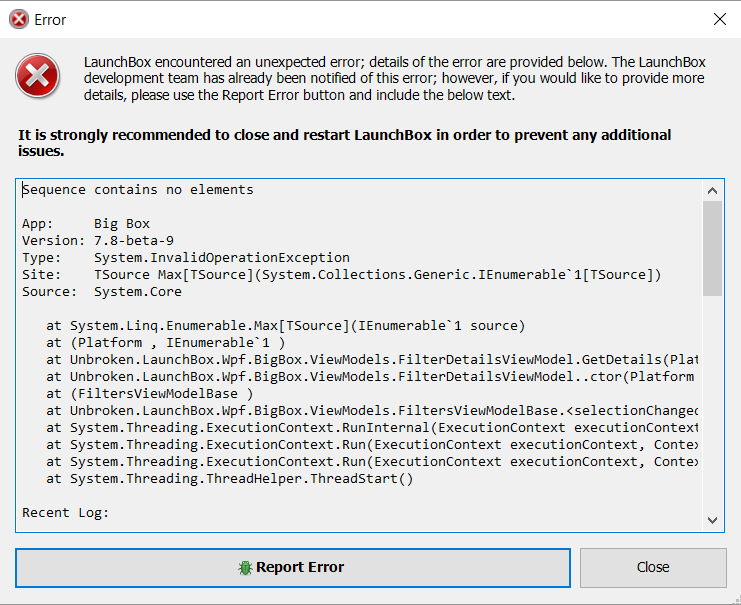Close the Error dialog with X
Viewport: 741px width, 605px height.
point(720,19)
